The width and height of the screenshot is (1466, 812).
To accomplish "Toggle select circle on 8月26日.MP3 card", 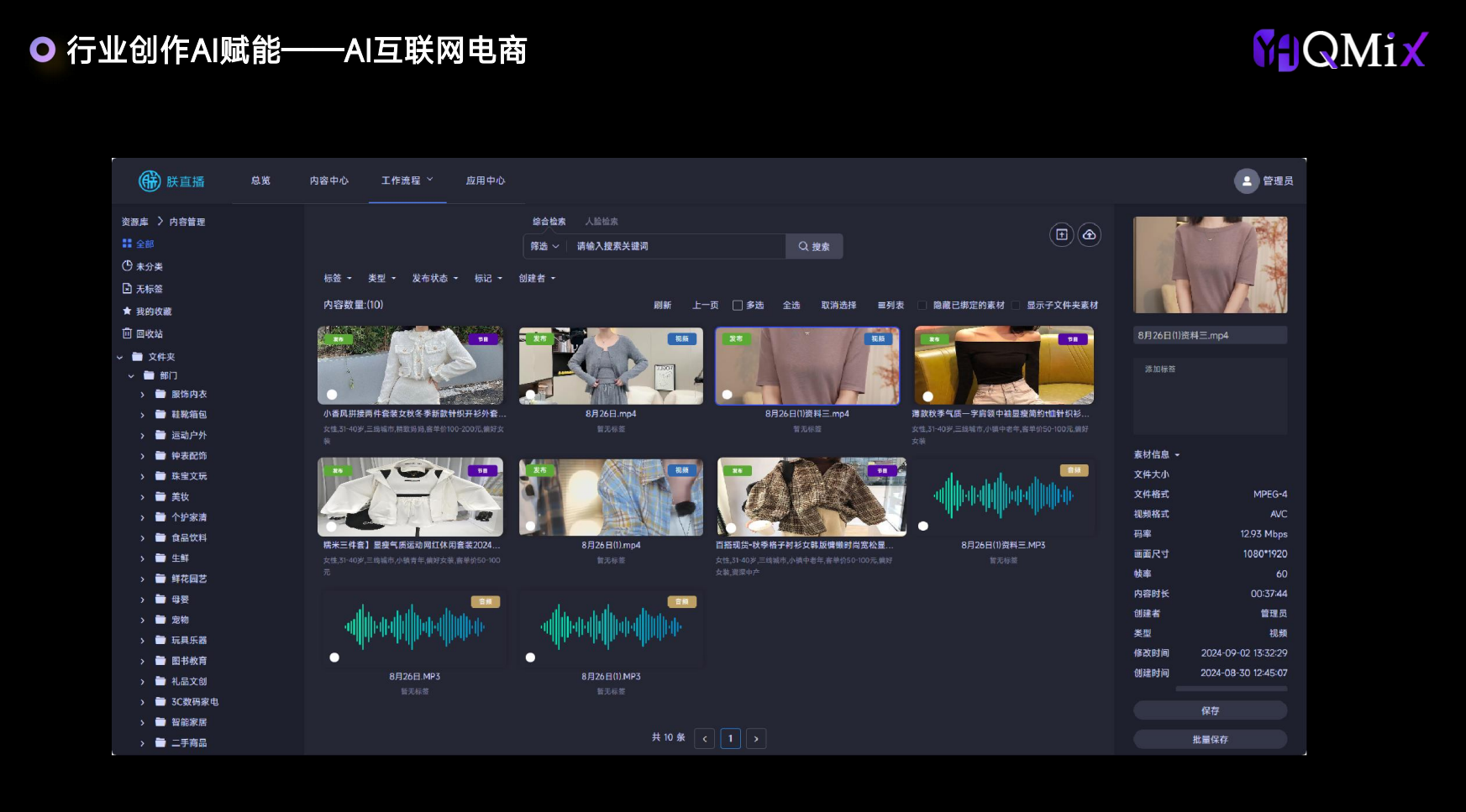I will [x=334, y=657].
